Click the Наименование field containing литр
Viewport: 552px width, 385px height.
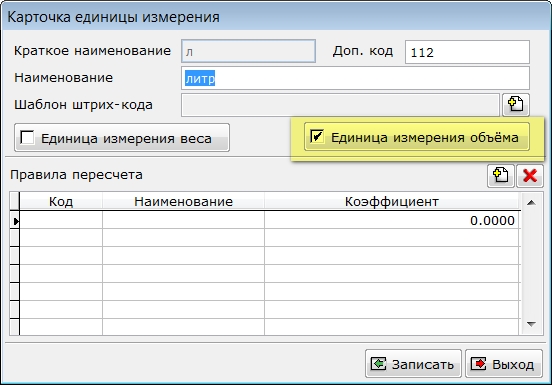355,78
